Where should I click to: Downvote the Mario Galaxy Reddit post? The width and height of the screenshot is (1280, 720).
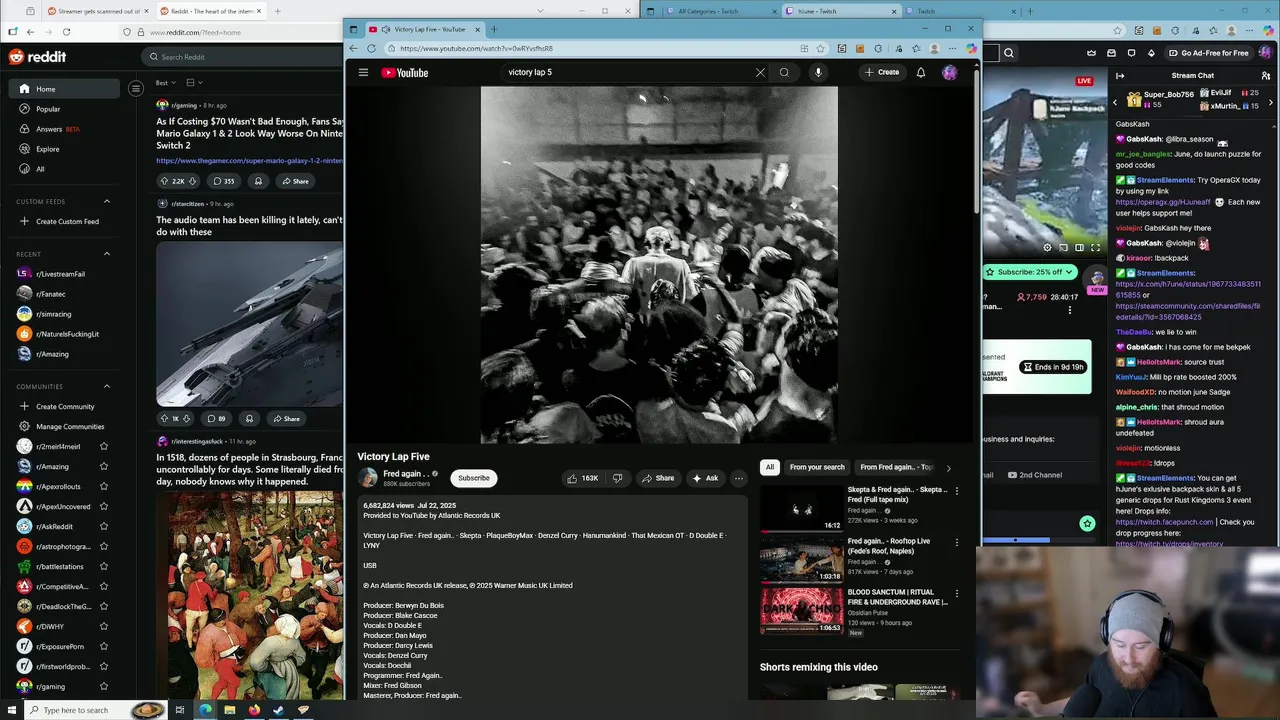(x=193, y=181)
